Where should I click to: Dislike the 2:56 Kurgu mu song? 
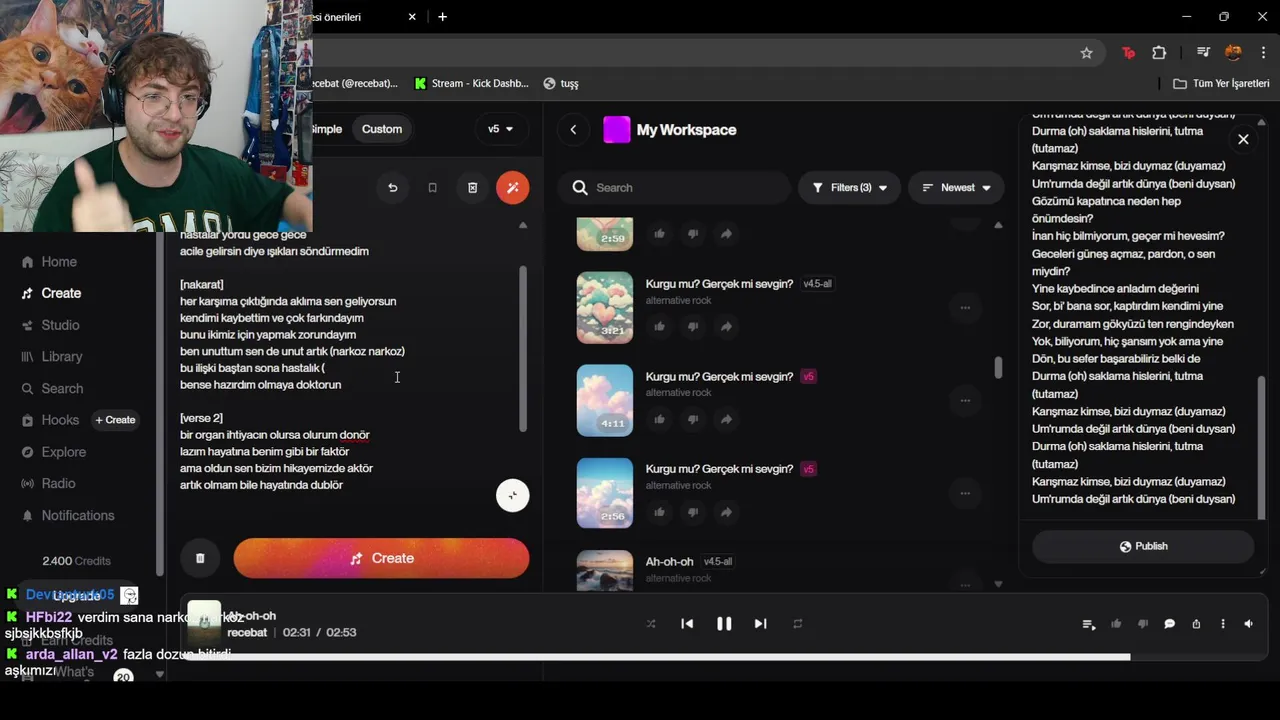(692, 512)
